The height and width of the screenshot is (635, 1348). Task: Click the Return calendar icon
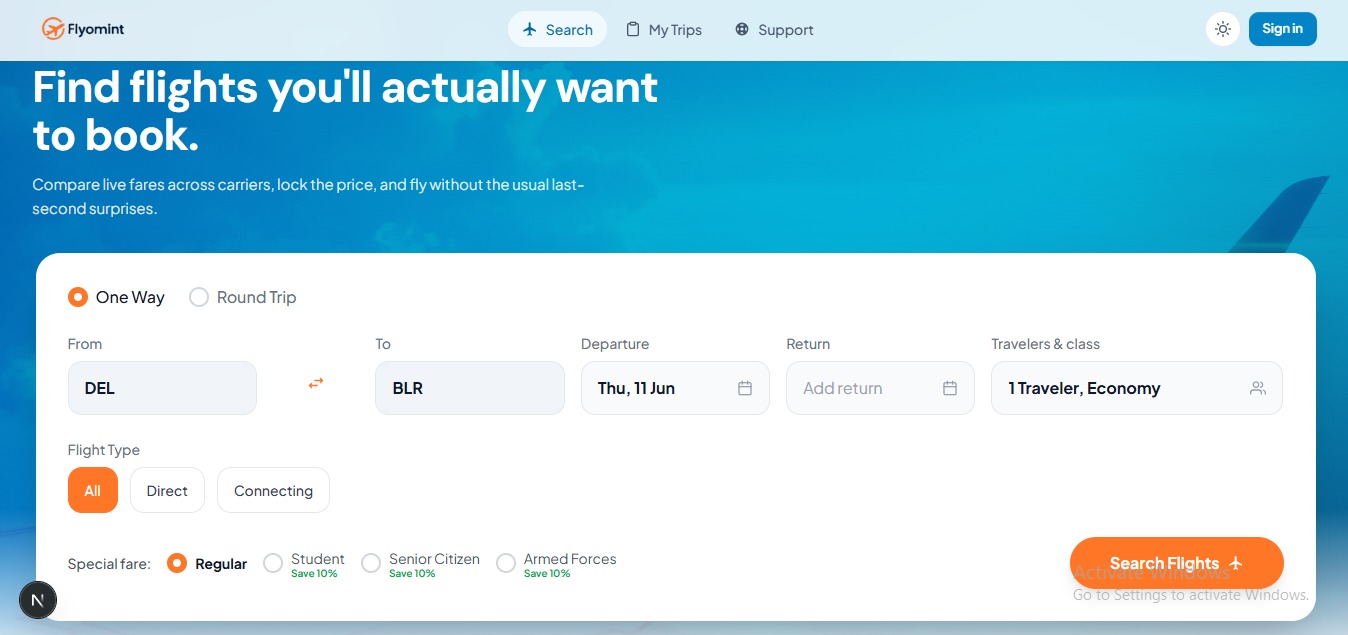[950, 388]
